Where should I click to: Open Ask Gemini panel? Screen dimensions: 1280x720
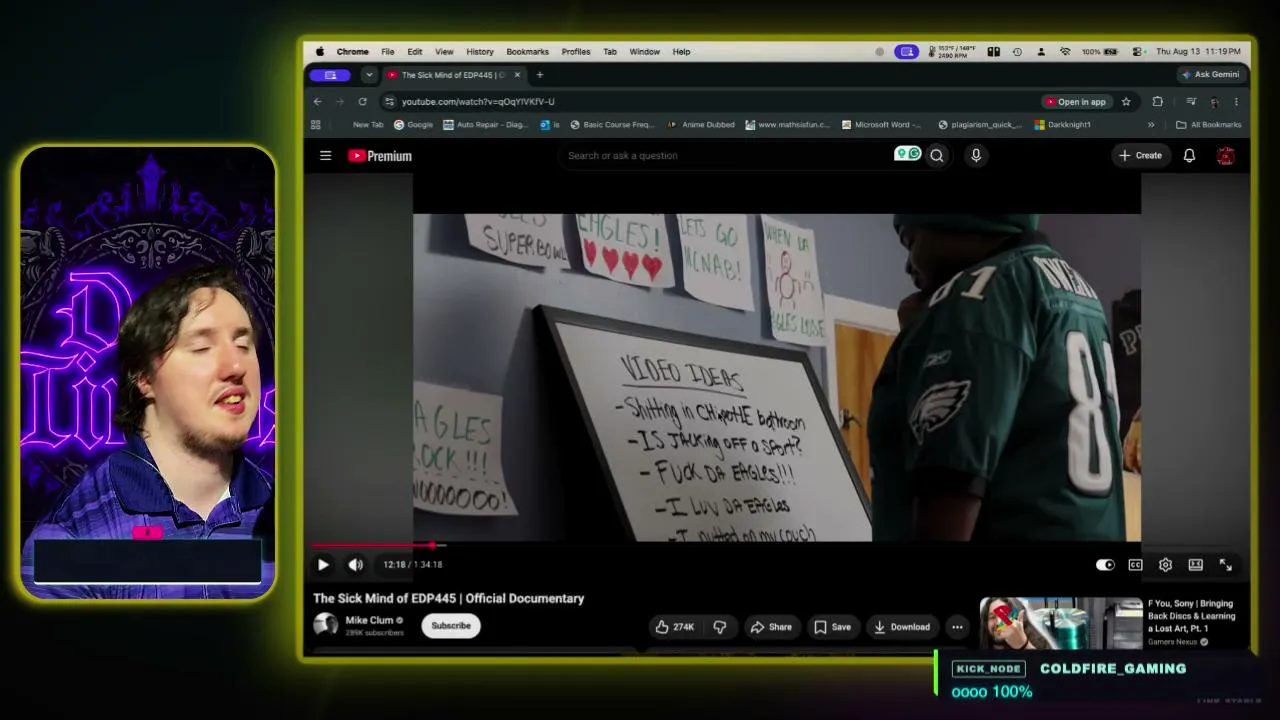[x=1210, y=75]
